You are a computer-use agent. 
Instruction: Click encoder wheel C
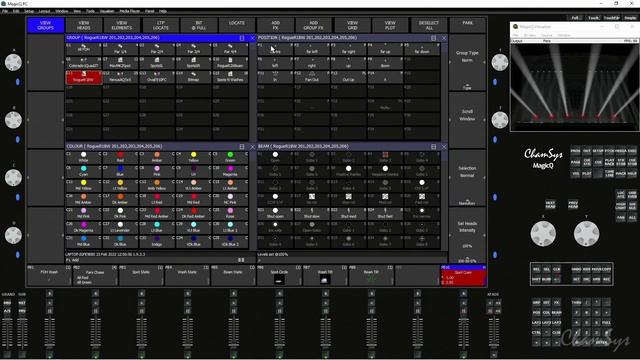pyautogui.click(x=13, y=178)
